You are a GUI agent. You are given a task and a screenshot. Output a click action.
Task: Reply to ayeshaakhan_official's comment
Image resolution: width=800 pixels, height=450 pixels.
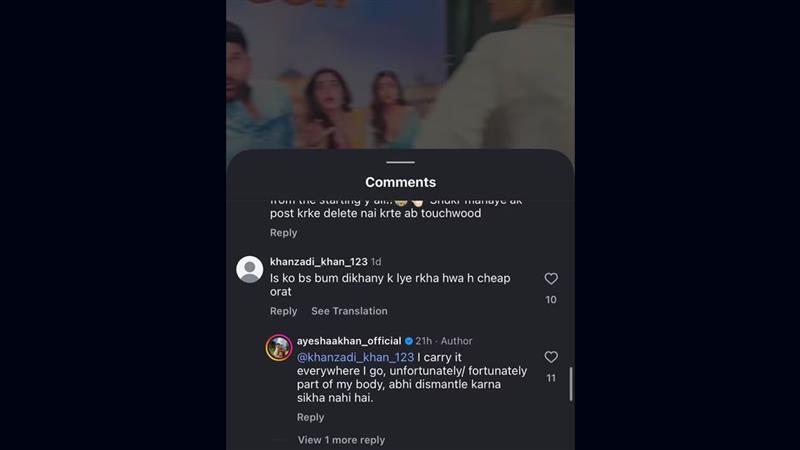(311, 417)
